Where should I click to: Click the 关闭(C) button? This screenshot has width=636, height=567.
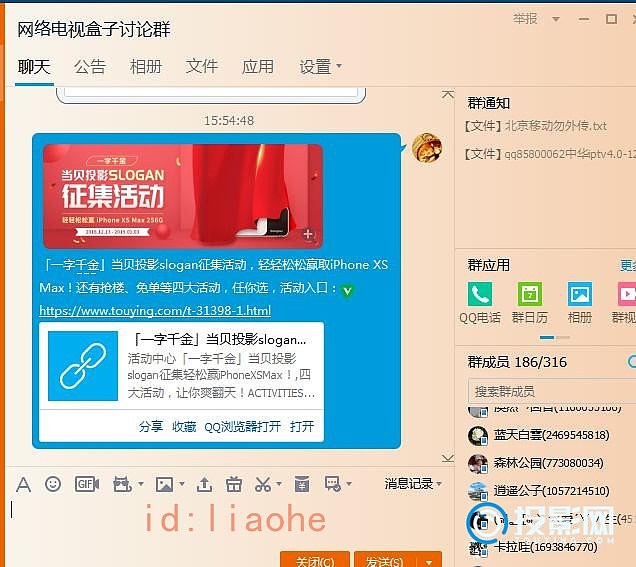pos(315,560)
